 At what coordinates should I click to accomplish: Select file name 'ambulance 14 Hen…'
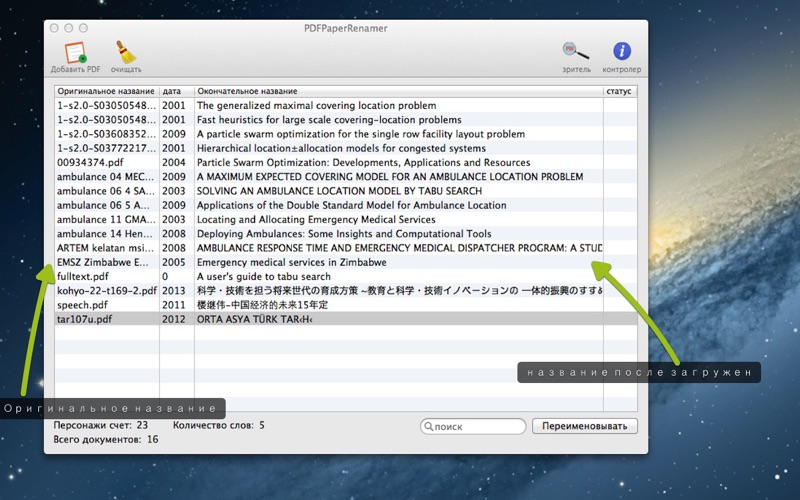coord(105,234)
